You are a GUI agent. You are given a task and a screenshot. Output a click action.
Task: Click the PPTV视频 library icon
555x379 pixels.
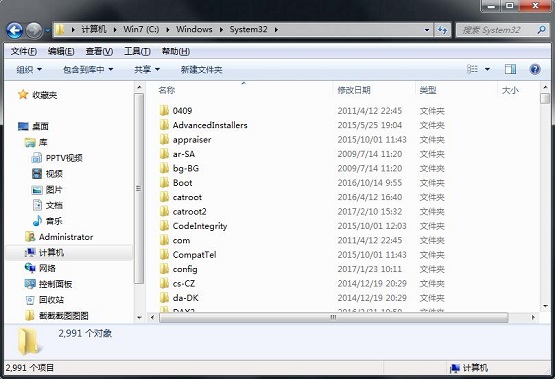point(36,158)
